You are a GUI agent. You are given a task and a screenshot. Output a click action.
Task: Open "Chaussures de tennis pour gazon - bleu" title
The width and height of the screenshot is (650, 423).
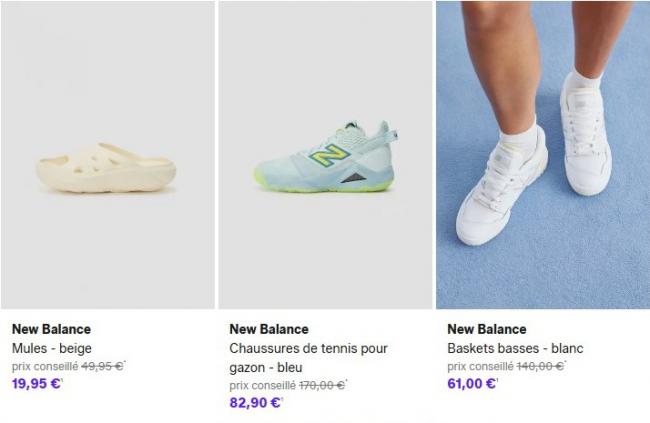click(x=308, y=357)
